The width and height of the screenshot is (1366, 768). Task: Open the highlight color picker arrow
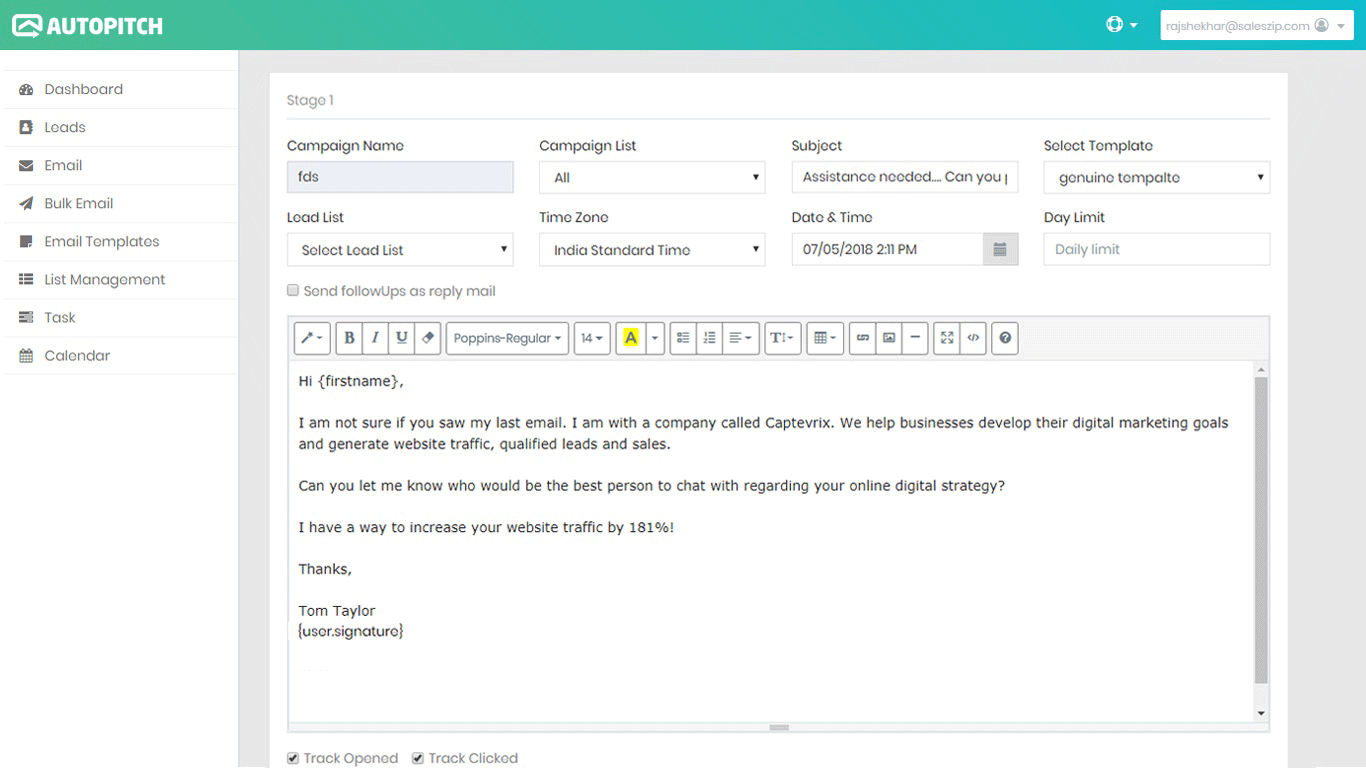(x=655, y=338)
